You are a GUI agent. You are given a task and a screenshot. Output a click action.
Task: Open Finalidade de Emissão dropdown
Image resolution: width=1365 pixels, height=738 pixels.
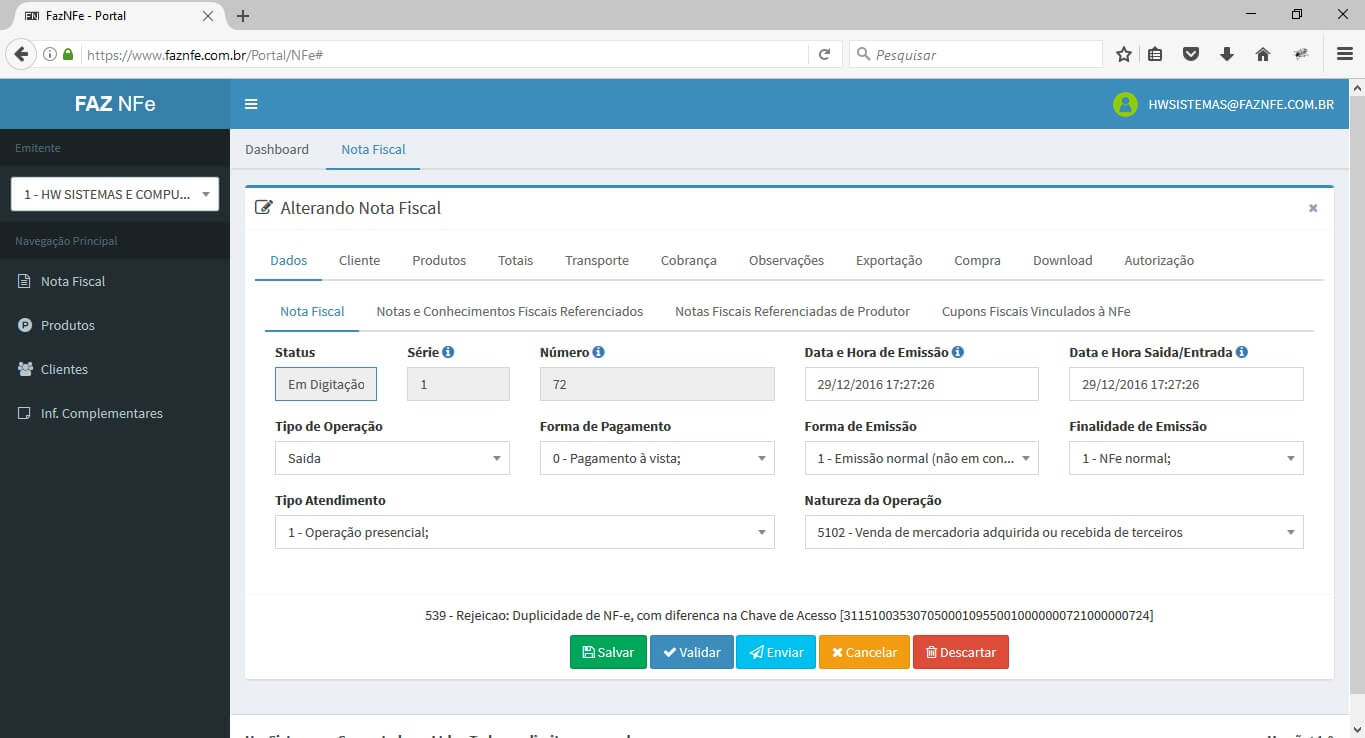pyautogui.click(x=1186, y=458)
